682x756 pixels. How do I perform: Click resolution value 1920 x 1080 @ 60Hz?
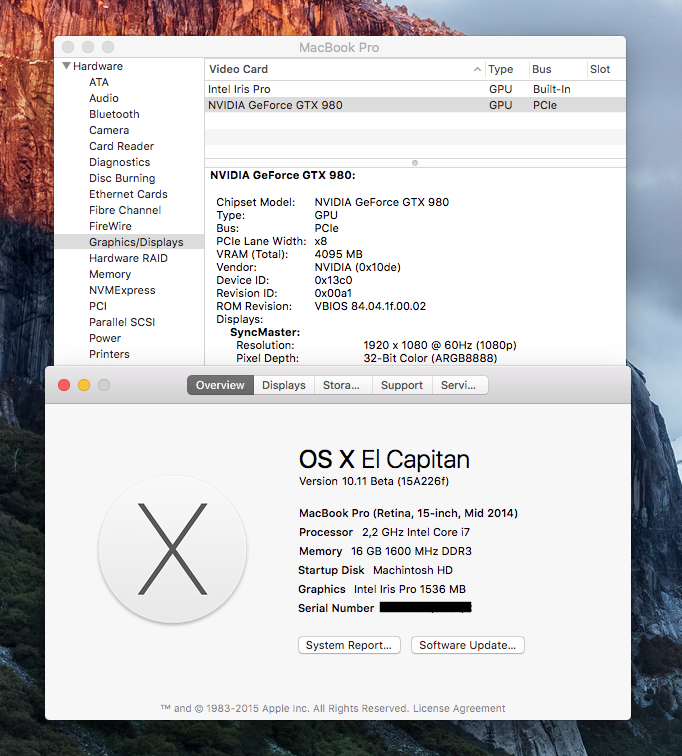click(x=440, y=345)
